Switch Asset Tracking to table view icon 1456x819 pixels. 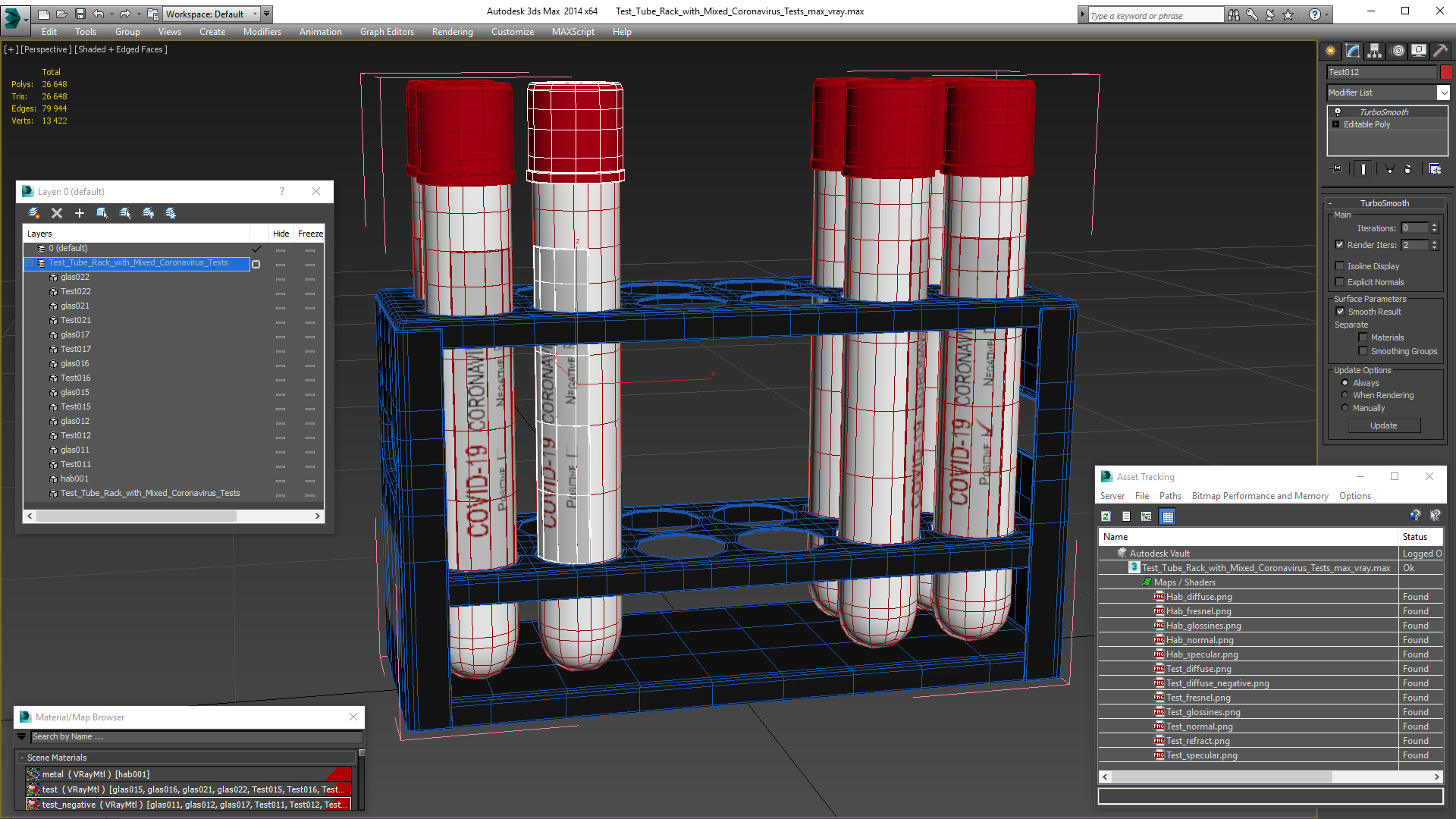tap(1168, 516)
